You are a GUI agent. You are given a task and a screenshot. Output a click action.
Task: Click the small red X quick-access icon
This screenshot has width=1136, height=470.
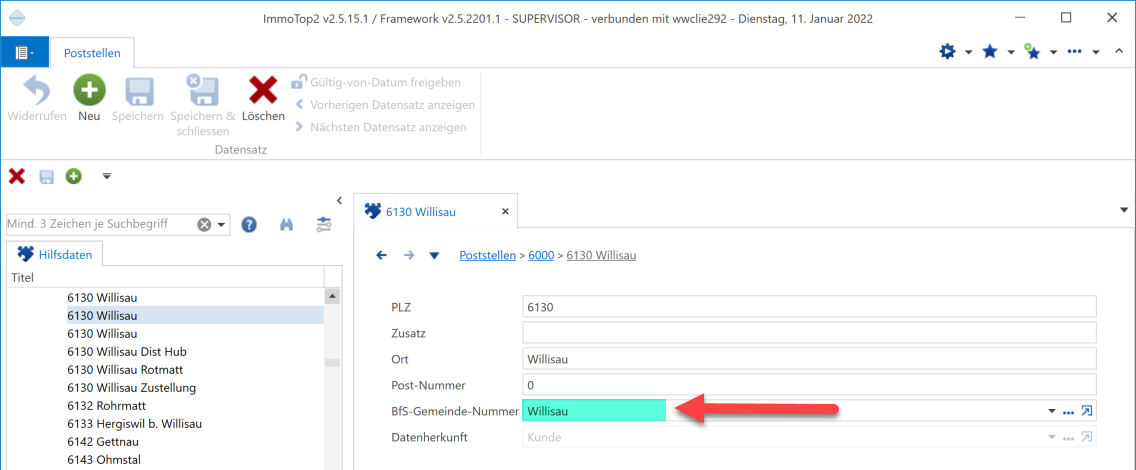tap(17, 176)
